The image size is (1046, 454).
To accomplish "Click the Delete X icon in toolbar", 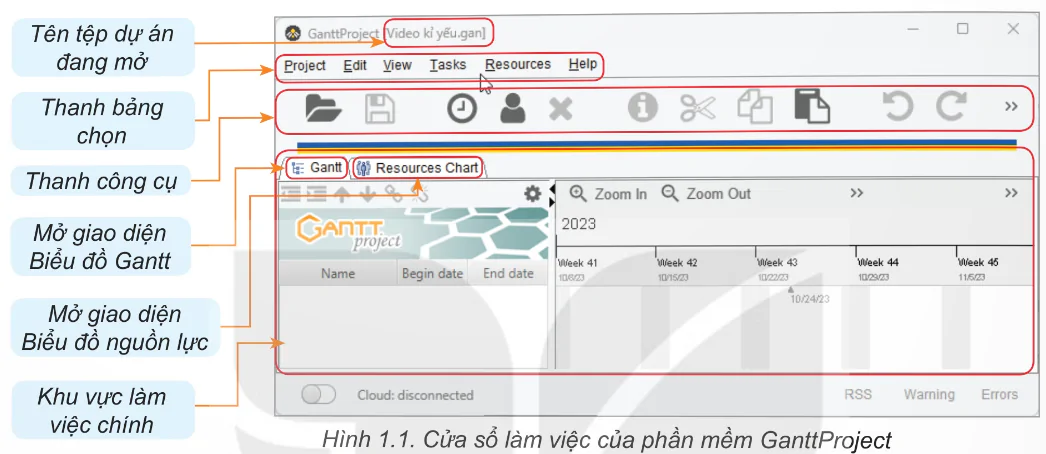I will pos(561,108).
